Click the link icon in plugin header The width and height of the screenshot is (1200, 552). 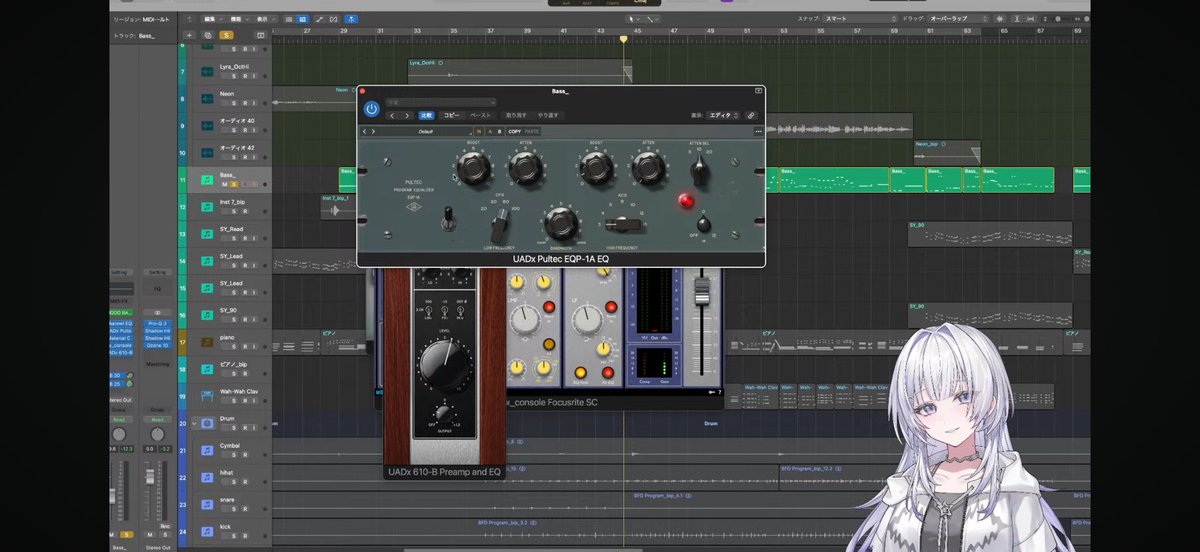[x=751, y=115]
